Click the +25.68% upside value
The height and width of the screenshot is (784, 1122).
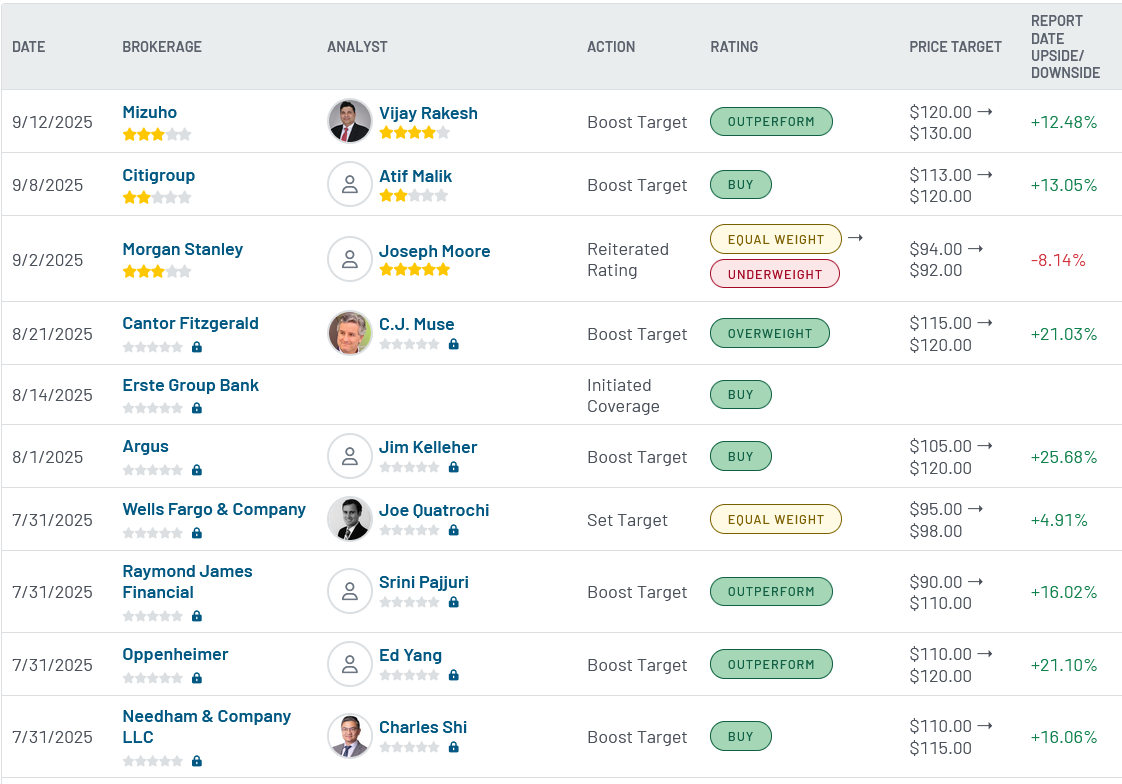tap(1063, 457)
